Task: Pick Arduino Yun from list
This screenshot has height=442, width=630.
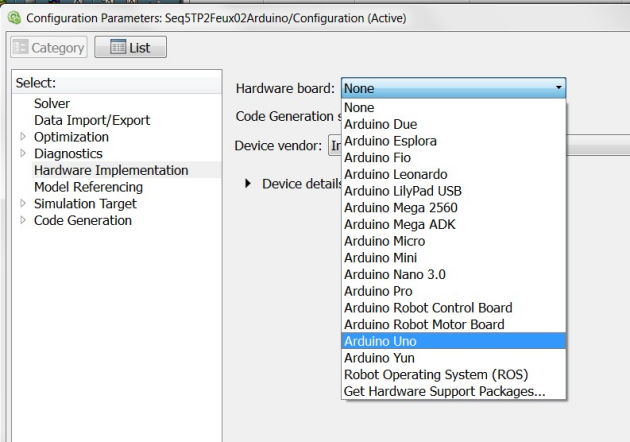Action: [x=454, y=358]
